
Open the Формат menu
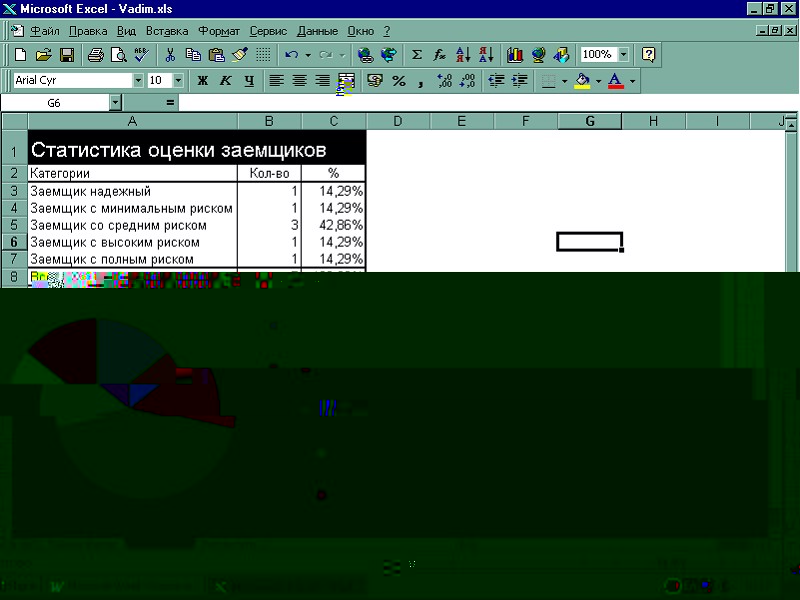pyautogui.click(x=218, y=31)
